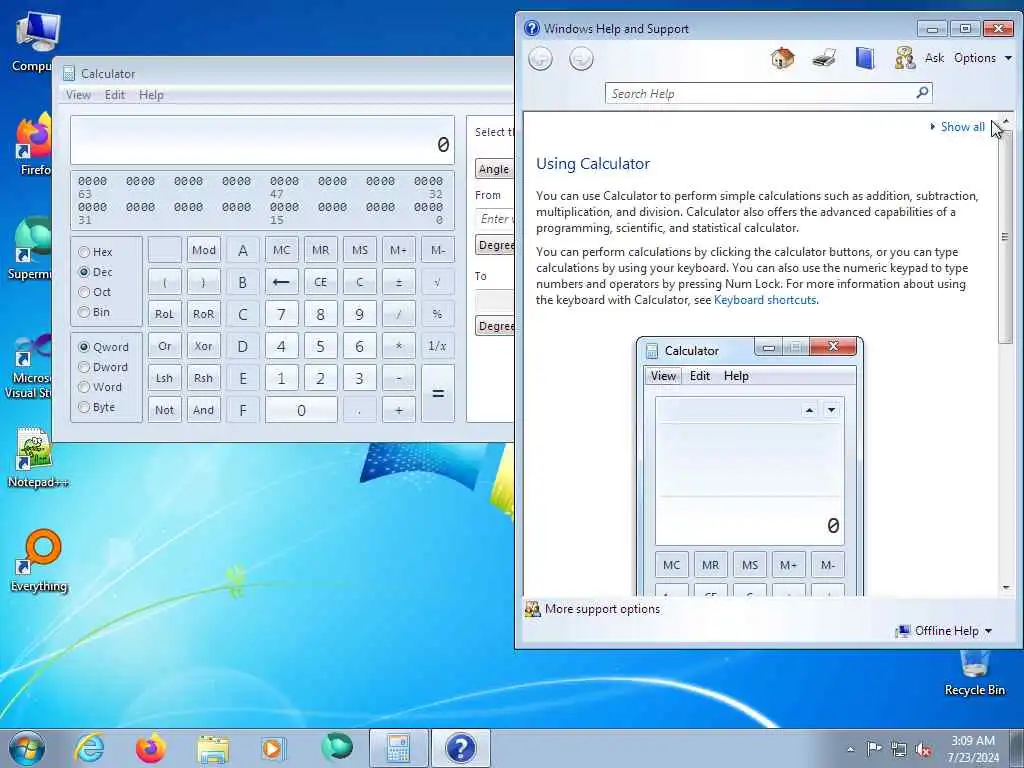Image resolution: width=1024 pixels, height=768 pixels.
Task: Click the Show desktop button on taskbar
Action: click(x=1019, y=748)
